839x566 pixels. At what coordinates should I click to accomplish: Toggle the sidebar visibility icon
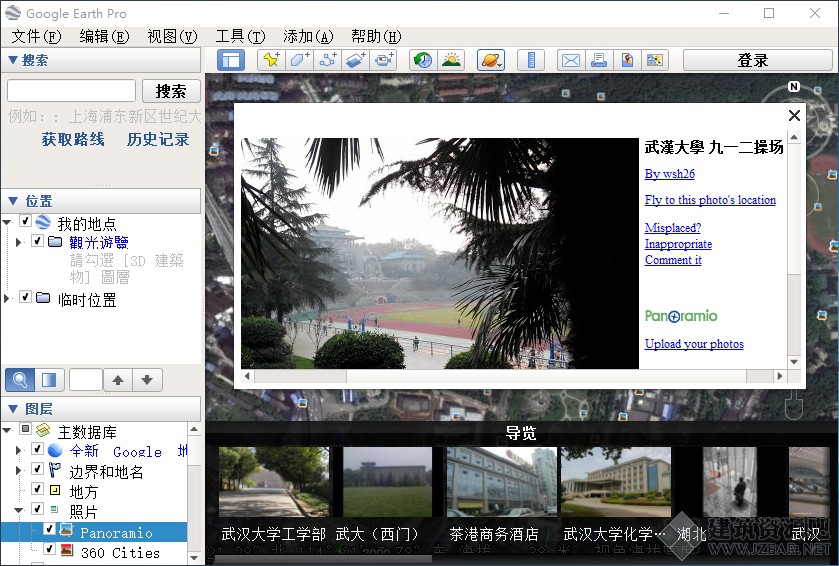coord(231,60)
